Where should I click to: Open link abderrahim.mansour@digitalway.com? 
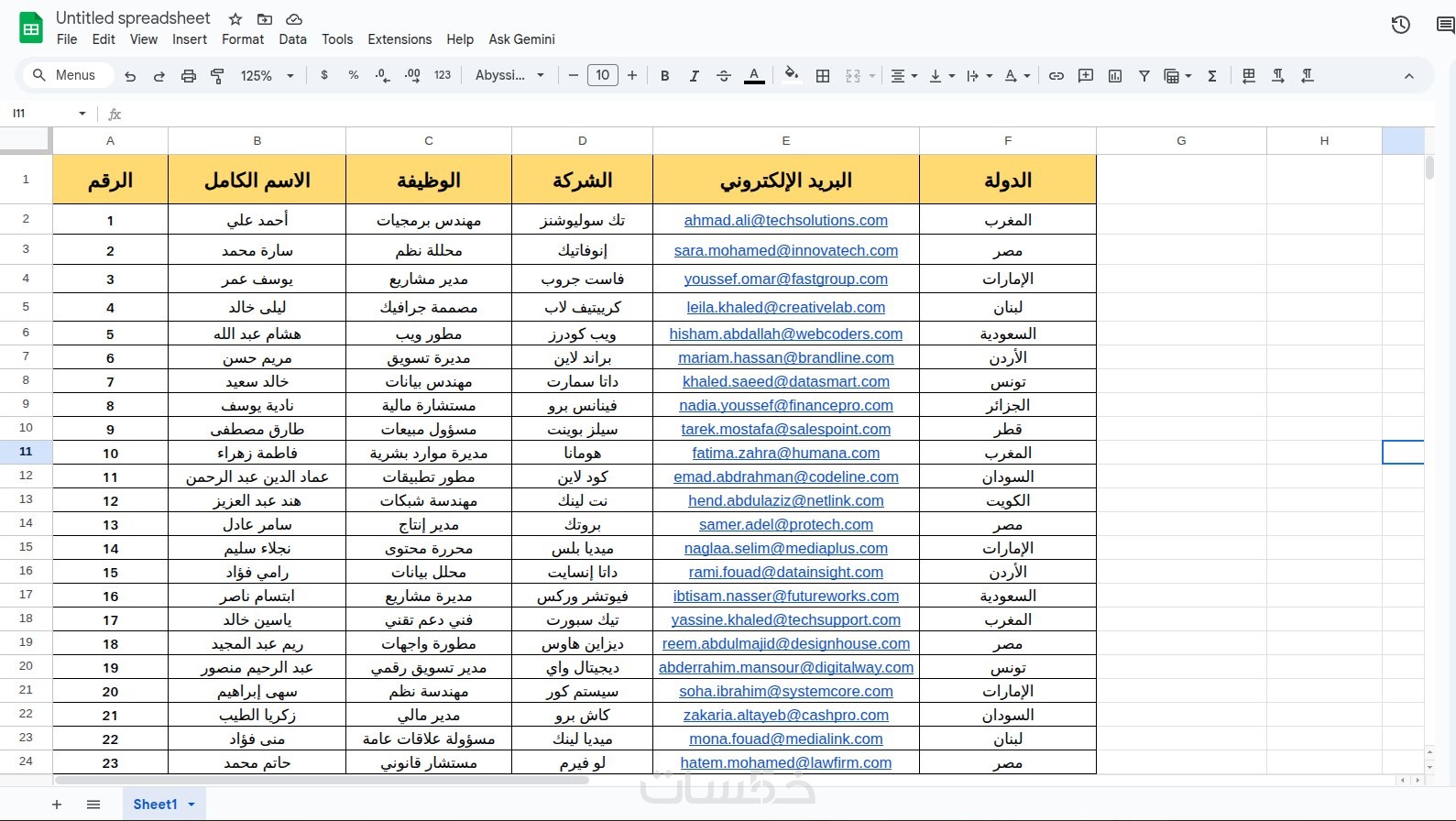click(786, 667)
